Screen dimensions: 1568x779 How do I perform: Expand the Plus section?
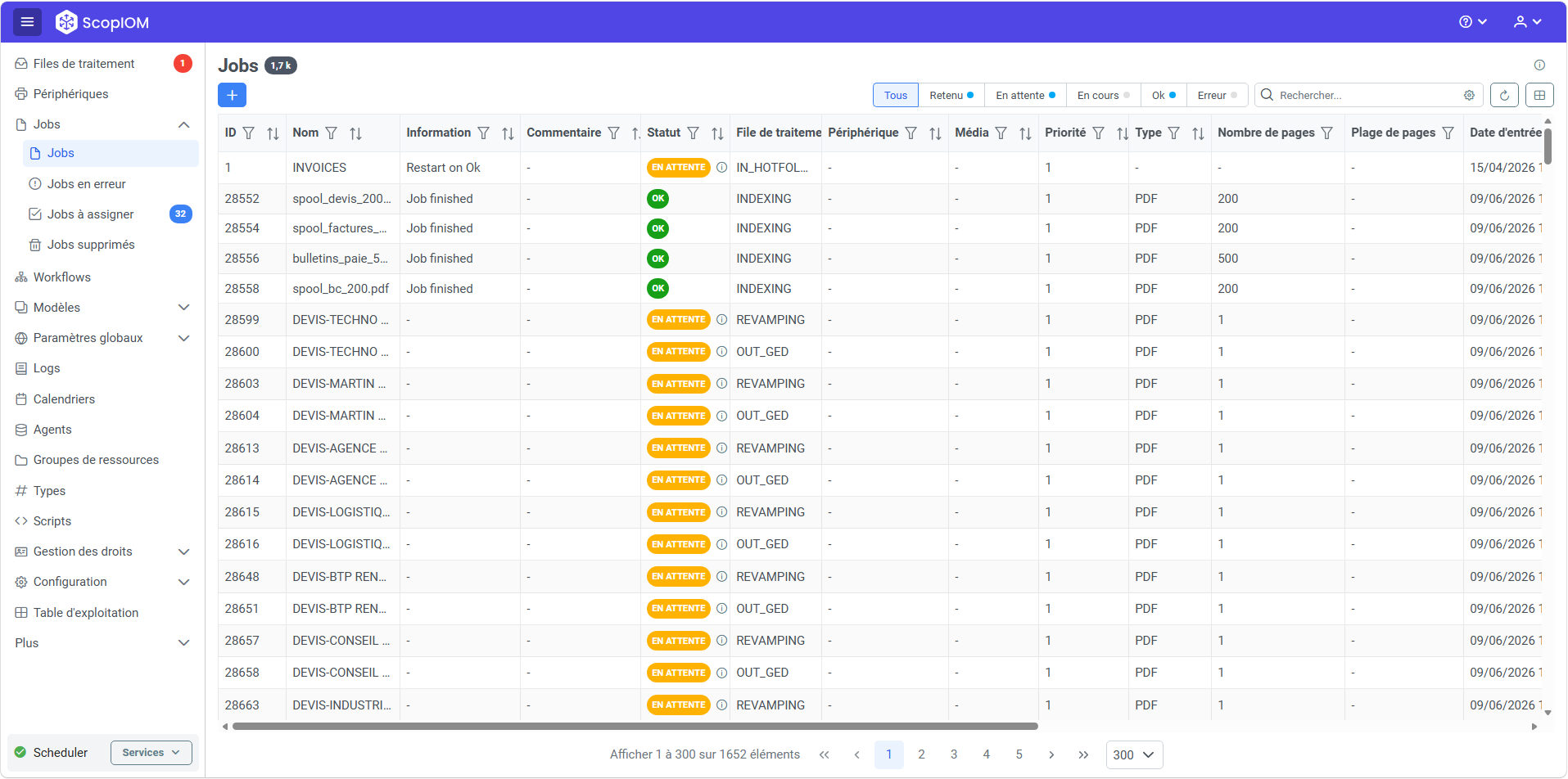(x=183, y=643)
